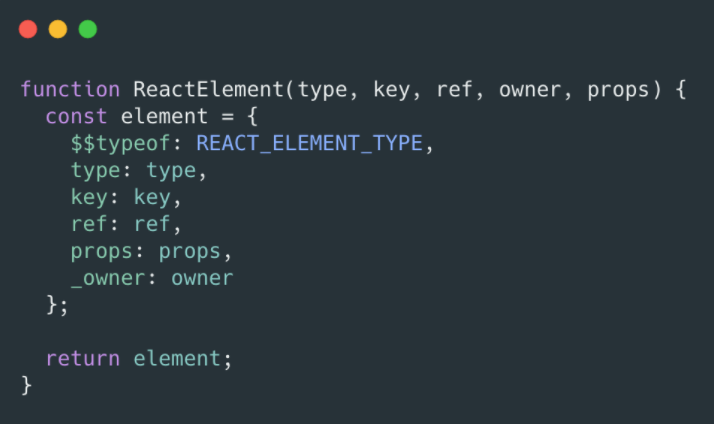Click the green maximize dot
Image resolution: width=714 pixels, height=424 pixels.
[x=88, y=29]
